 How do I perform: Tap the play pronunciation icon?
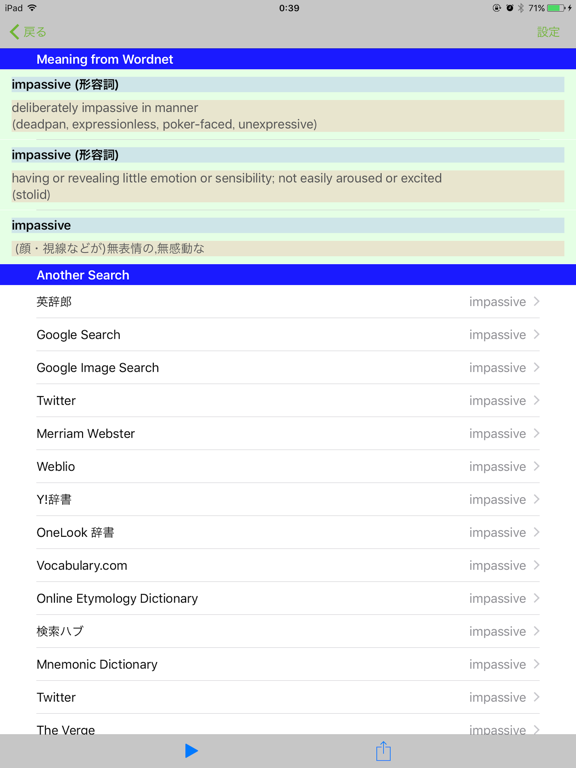pos(192,751)
